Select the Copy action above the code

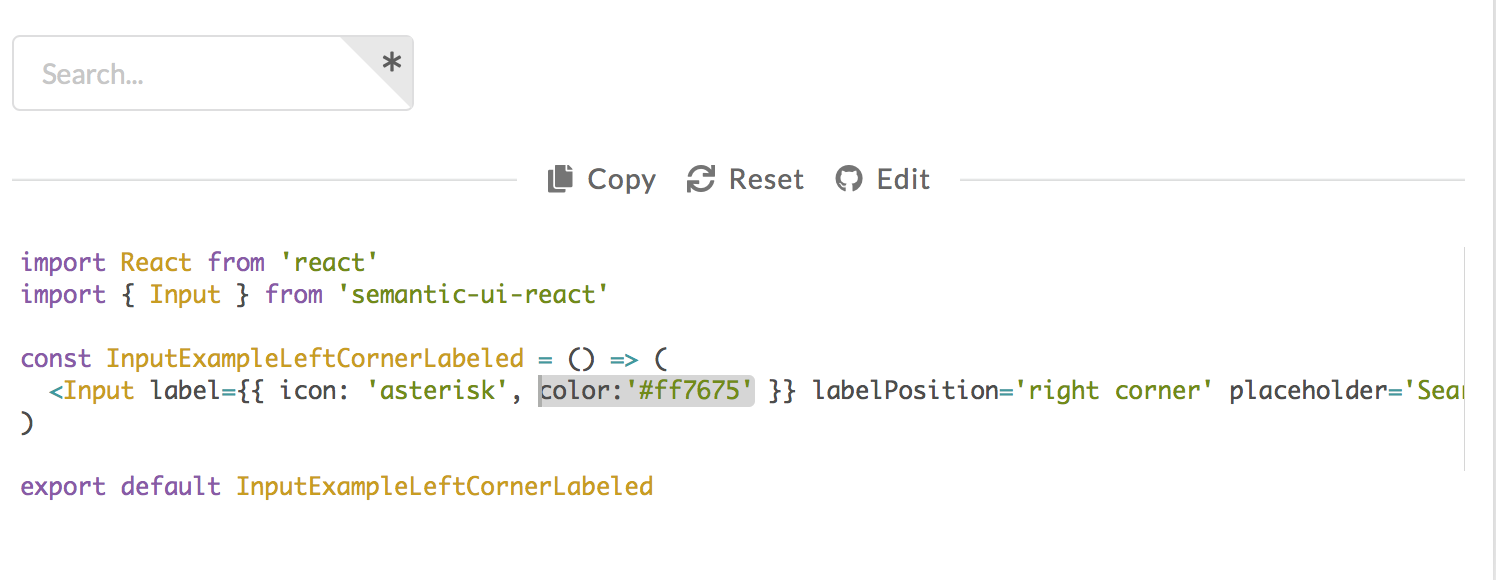point(621,179)
